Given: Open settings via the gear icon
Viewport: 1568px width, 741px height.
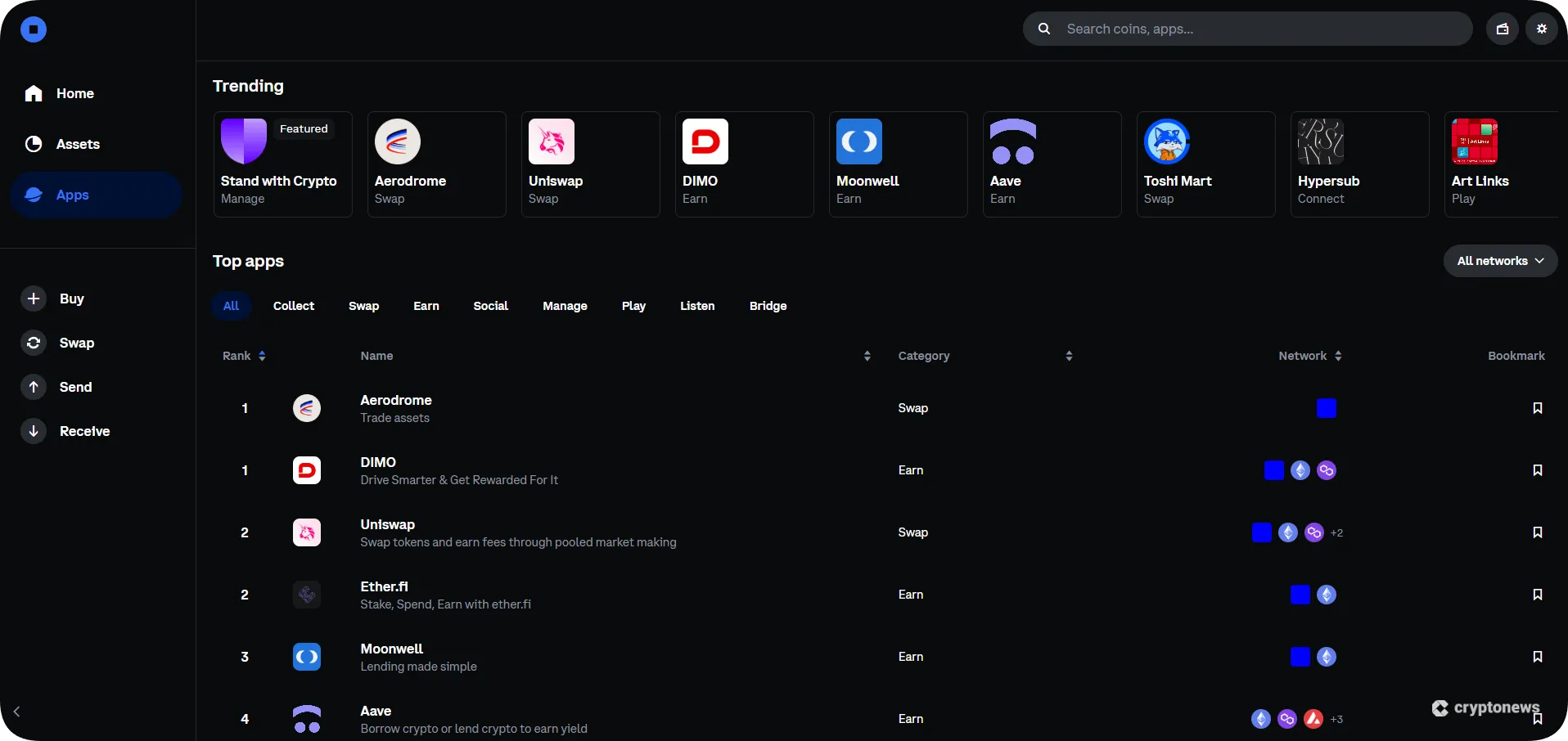Looking at the screenshot, I should click(1543, 28).
